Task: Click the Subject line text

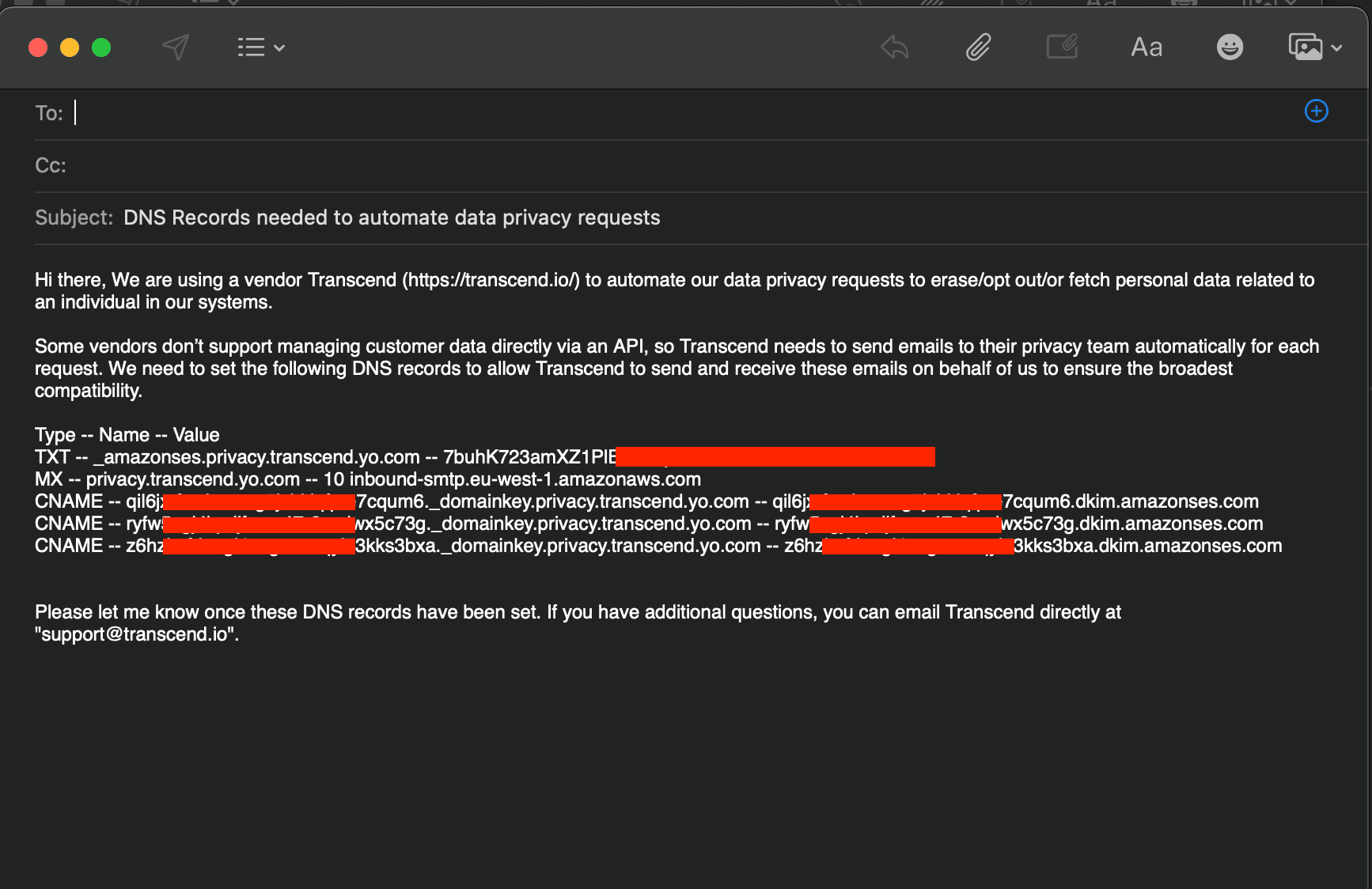Action: [392, 218]
